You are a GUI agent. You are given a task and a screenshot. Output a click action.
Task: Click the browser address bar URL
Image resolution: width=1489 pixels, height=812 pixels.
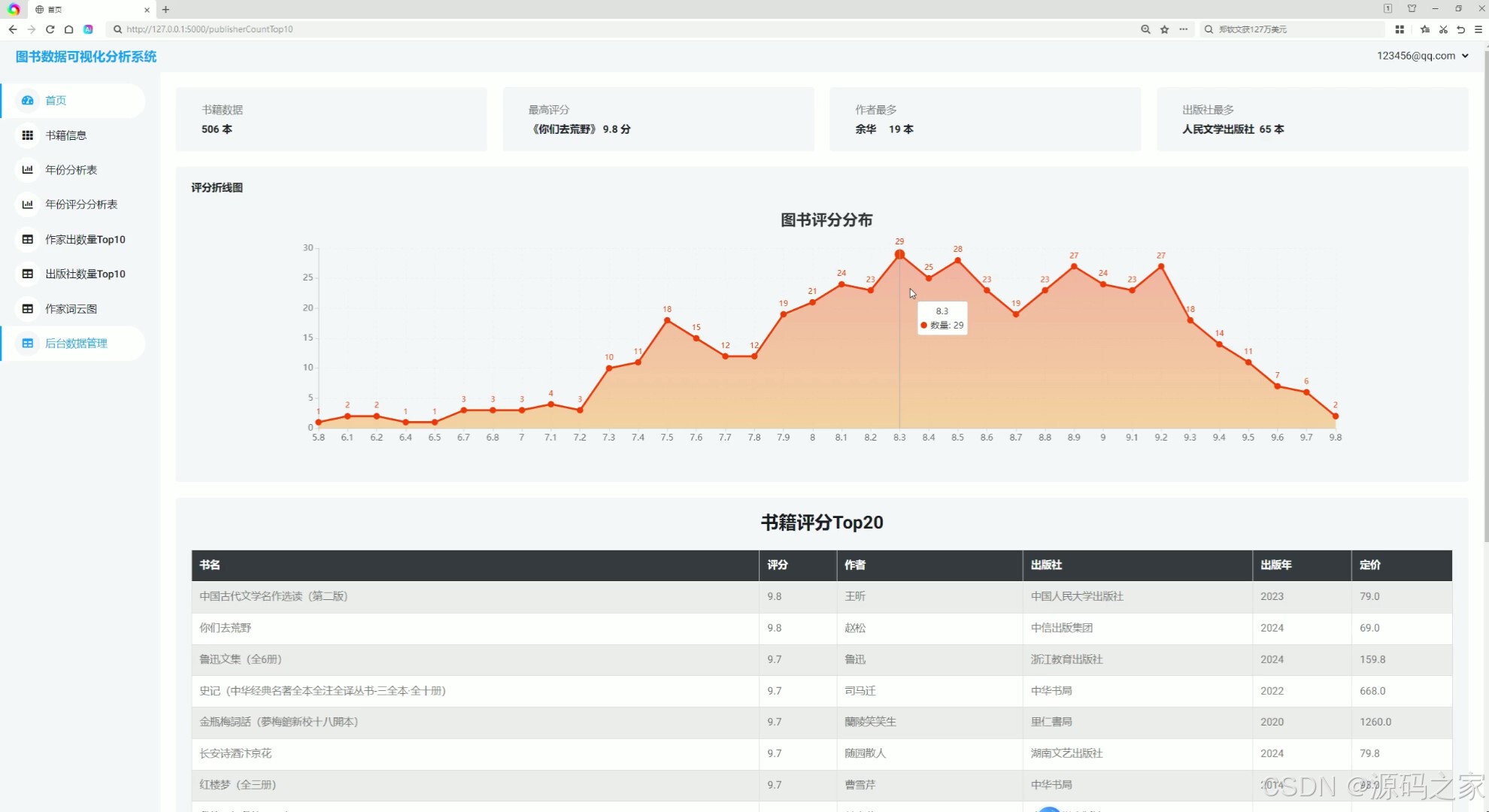(210, 29)
